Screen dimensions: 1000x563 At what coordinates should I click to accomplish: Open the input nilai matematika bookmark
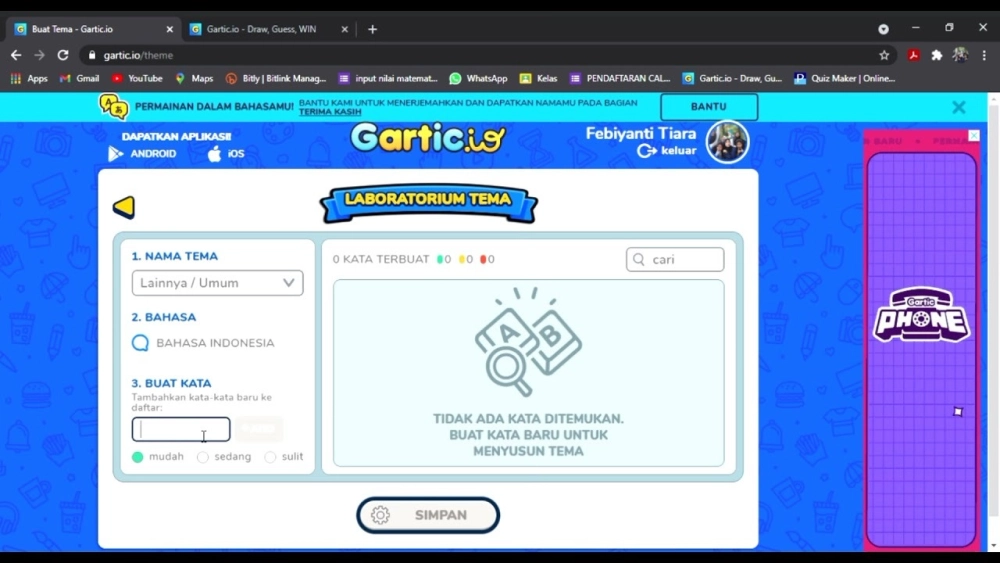[x=388, y=78]
